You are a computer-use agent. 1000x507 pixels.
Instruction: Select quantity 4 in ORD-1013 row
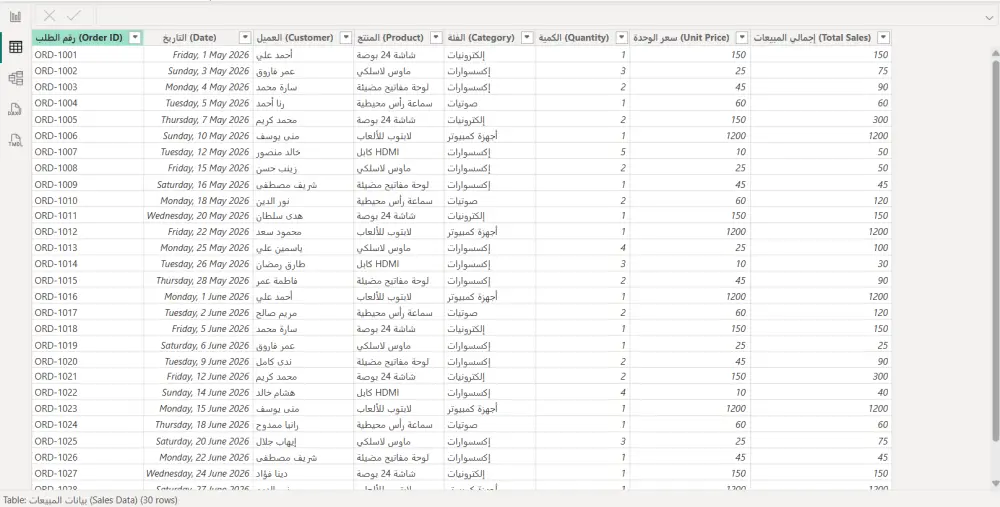point(583,247)
